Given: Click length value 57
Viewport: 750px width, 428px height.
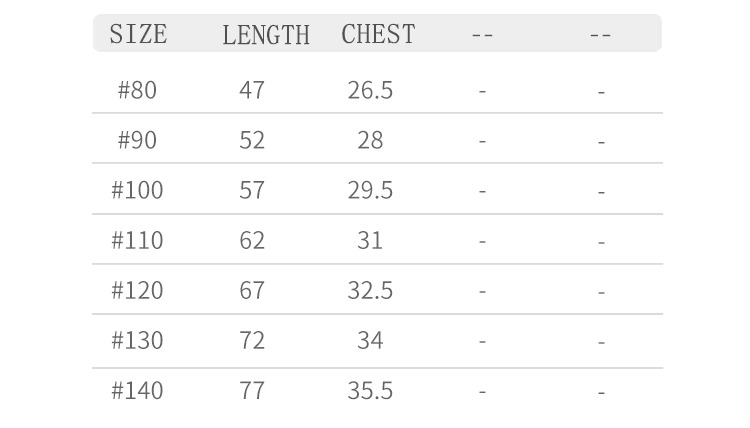Looking at the screenshot, I should (252, 190).
